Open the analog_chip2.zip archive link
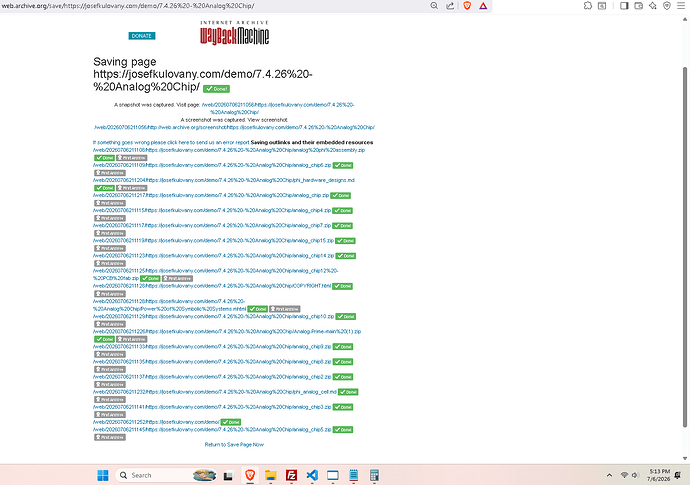The height and width of the screenshot is (485, 690). (212, 377)
